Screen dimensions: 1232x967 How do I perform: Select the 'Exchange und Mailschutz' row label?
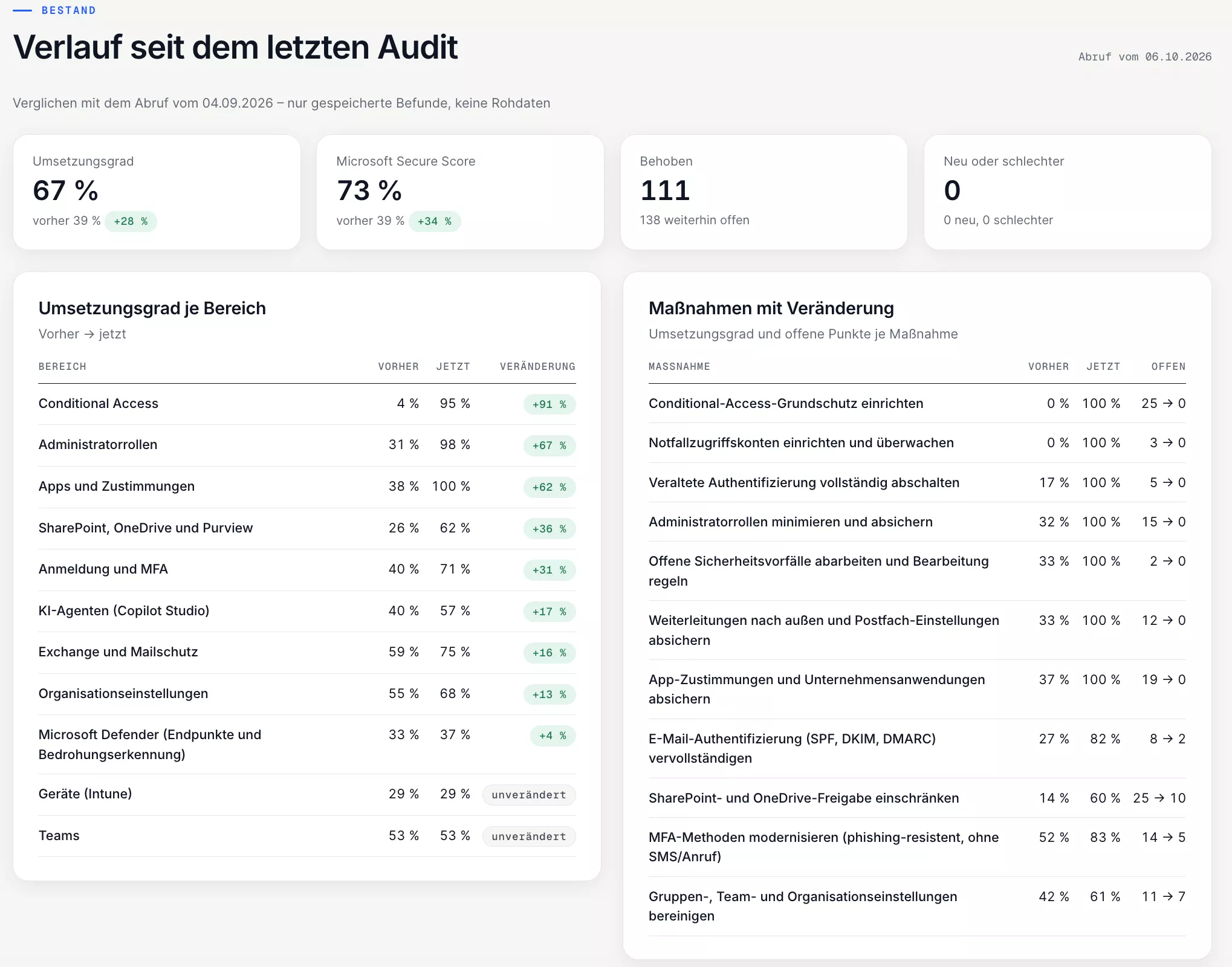point(118,652)
